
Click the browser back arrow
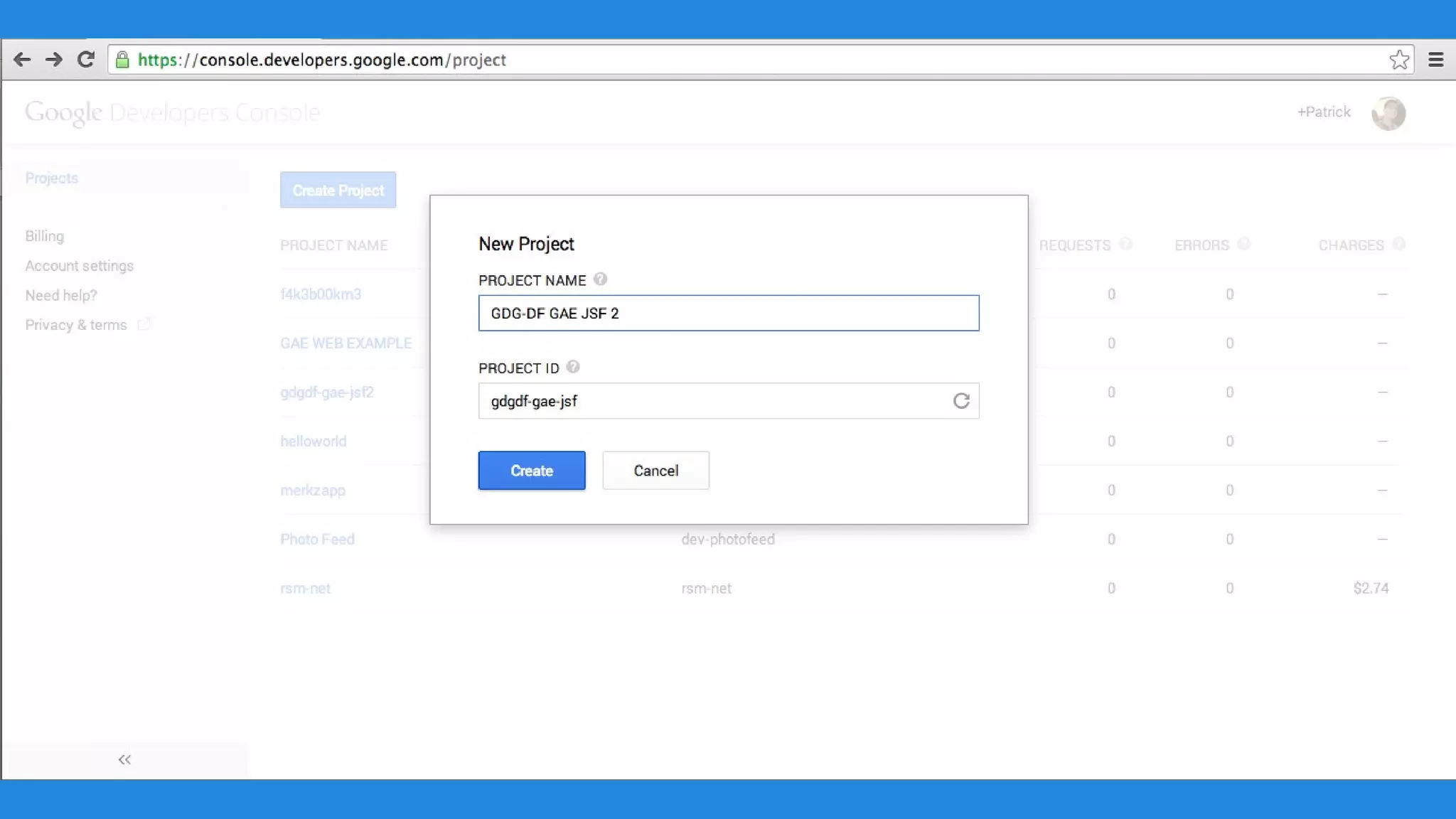tap(22, 60)
